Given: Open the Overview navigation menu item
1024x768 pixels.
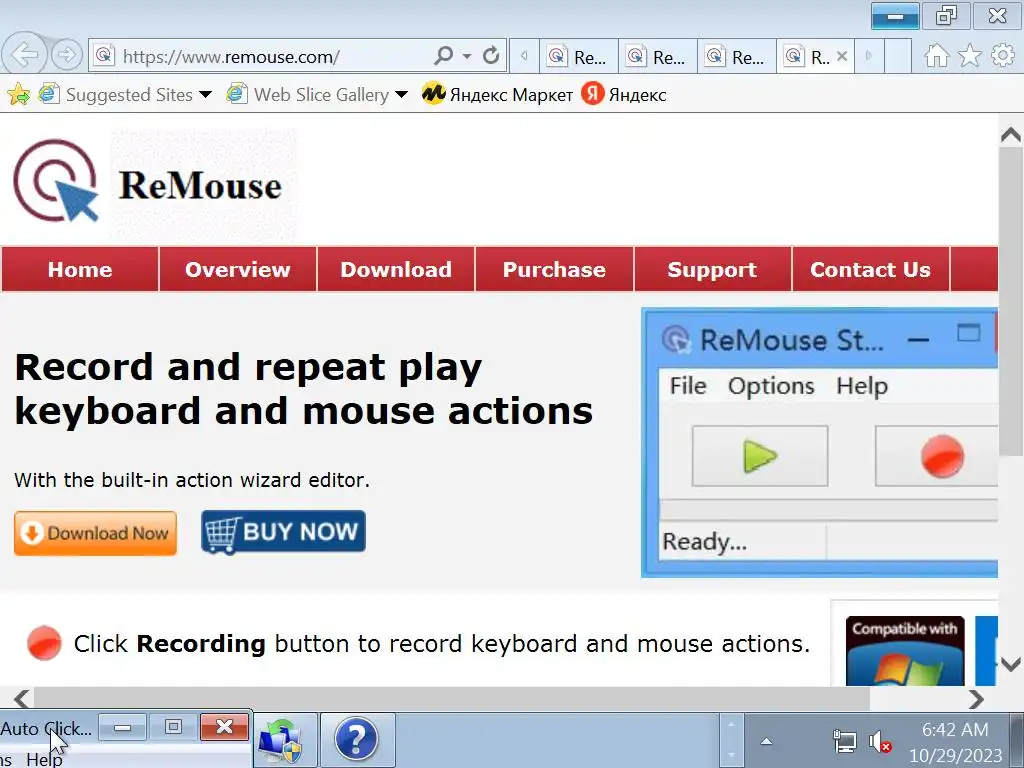Looking at the screenshot, I should tap(238, 269).
